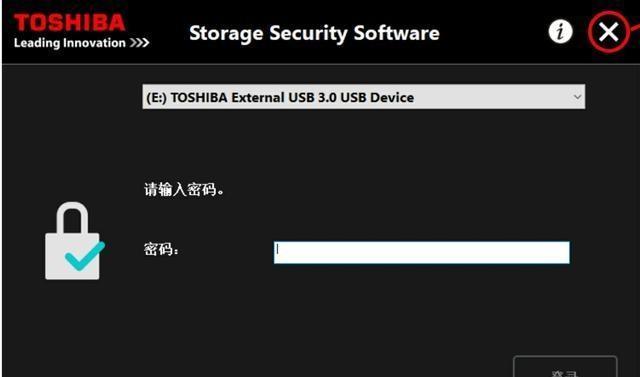Image resolution: width=640 pixels, height=377 pixels.
Task: Click the letter i inside the white circle
Action: (560, 31)
